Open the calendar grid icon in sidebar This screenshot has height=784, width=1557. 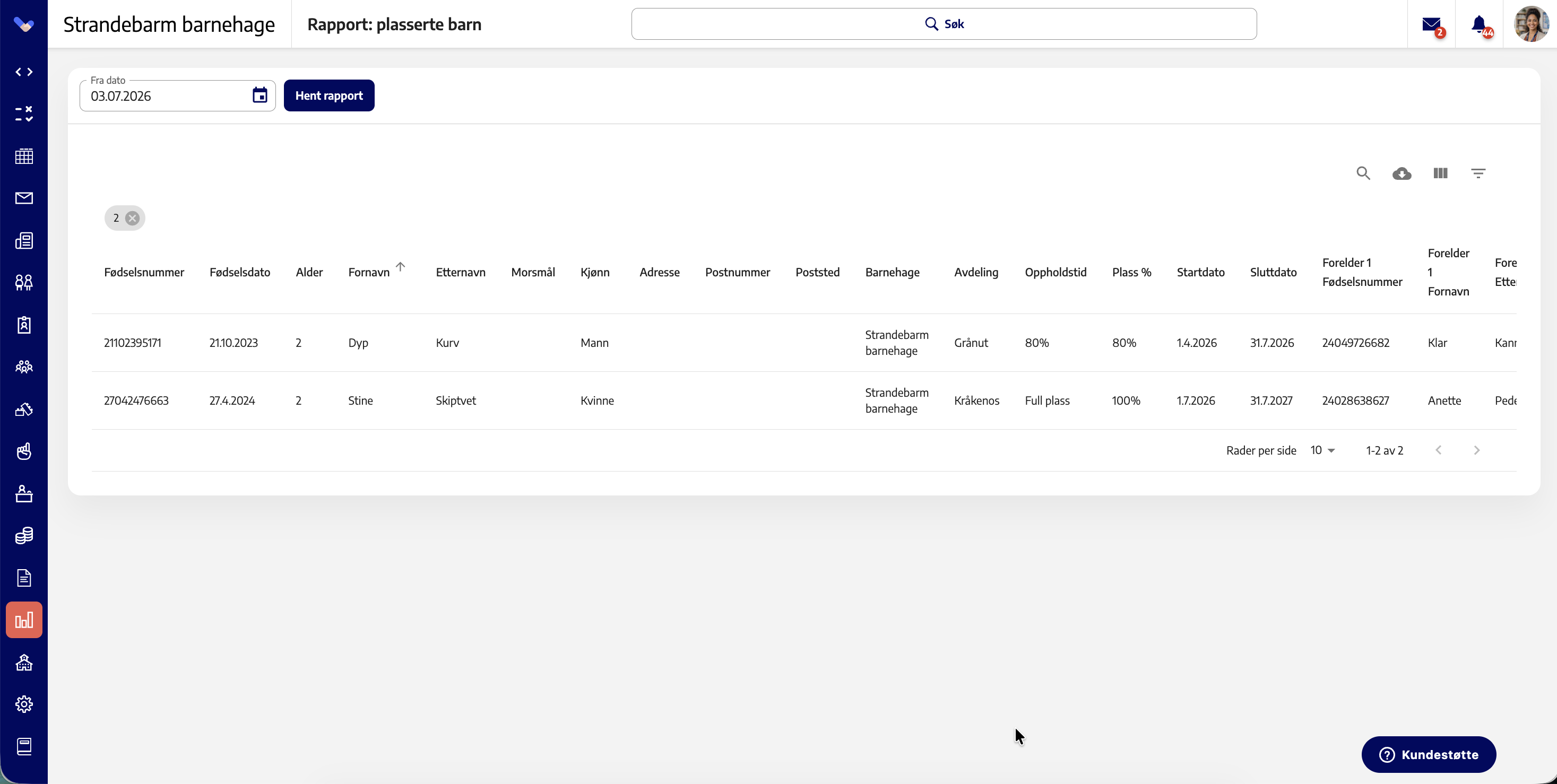tap(23, 156)
